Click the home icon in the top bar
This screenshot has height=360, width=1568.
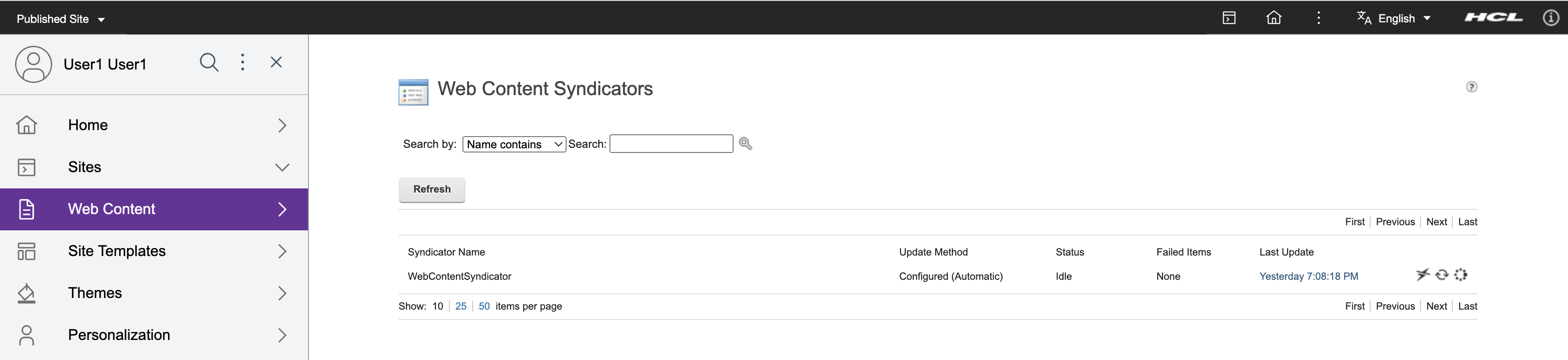tap(1274, 18)
